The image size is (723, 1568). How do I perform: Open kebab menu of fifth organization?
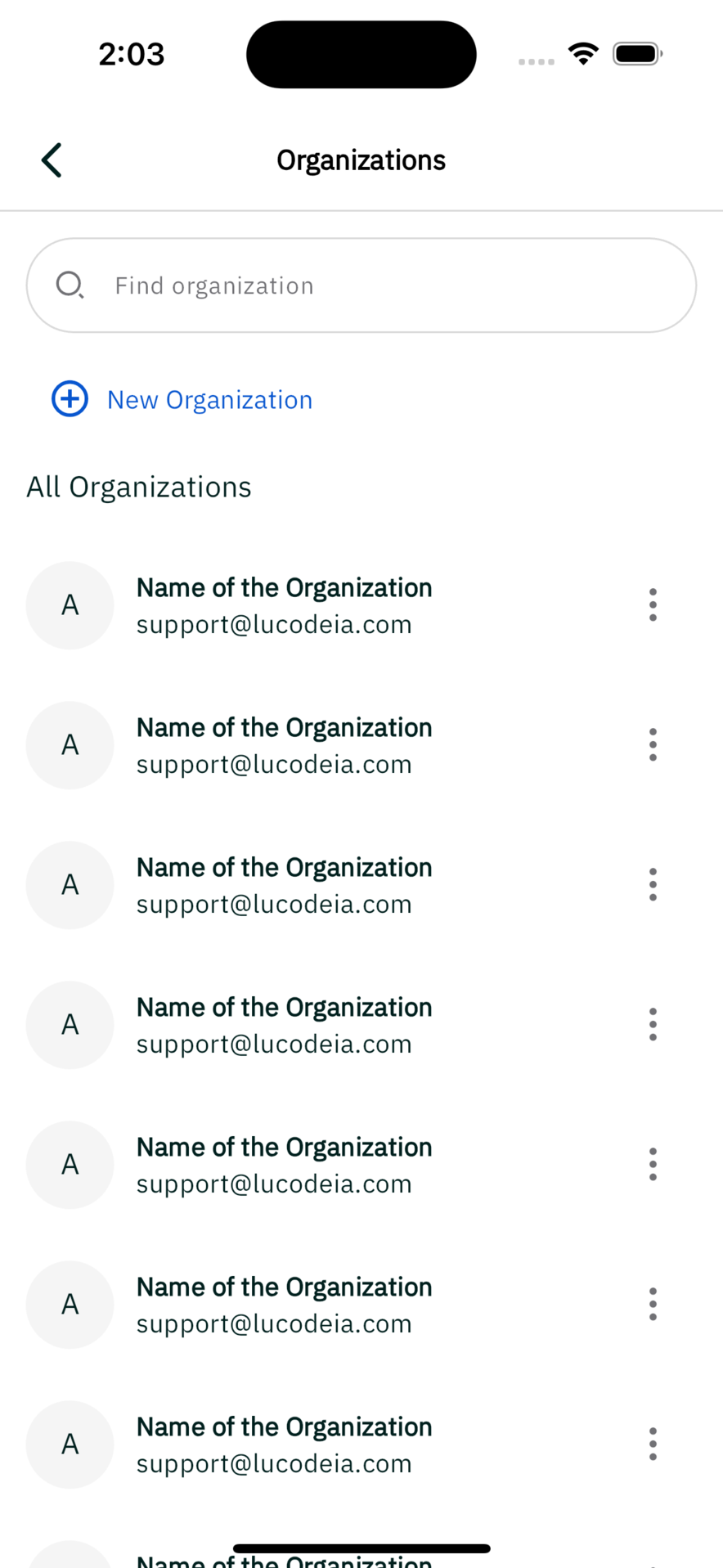(653, 1165)
